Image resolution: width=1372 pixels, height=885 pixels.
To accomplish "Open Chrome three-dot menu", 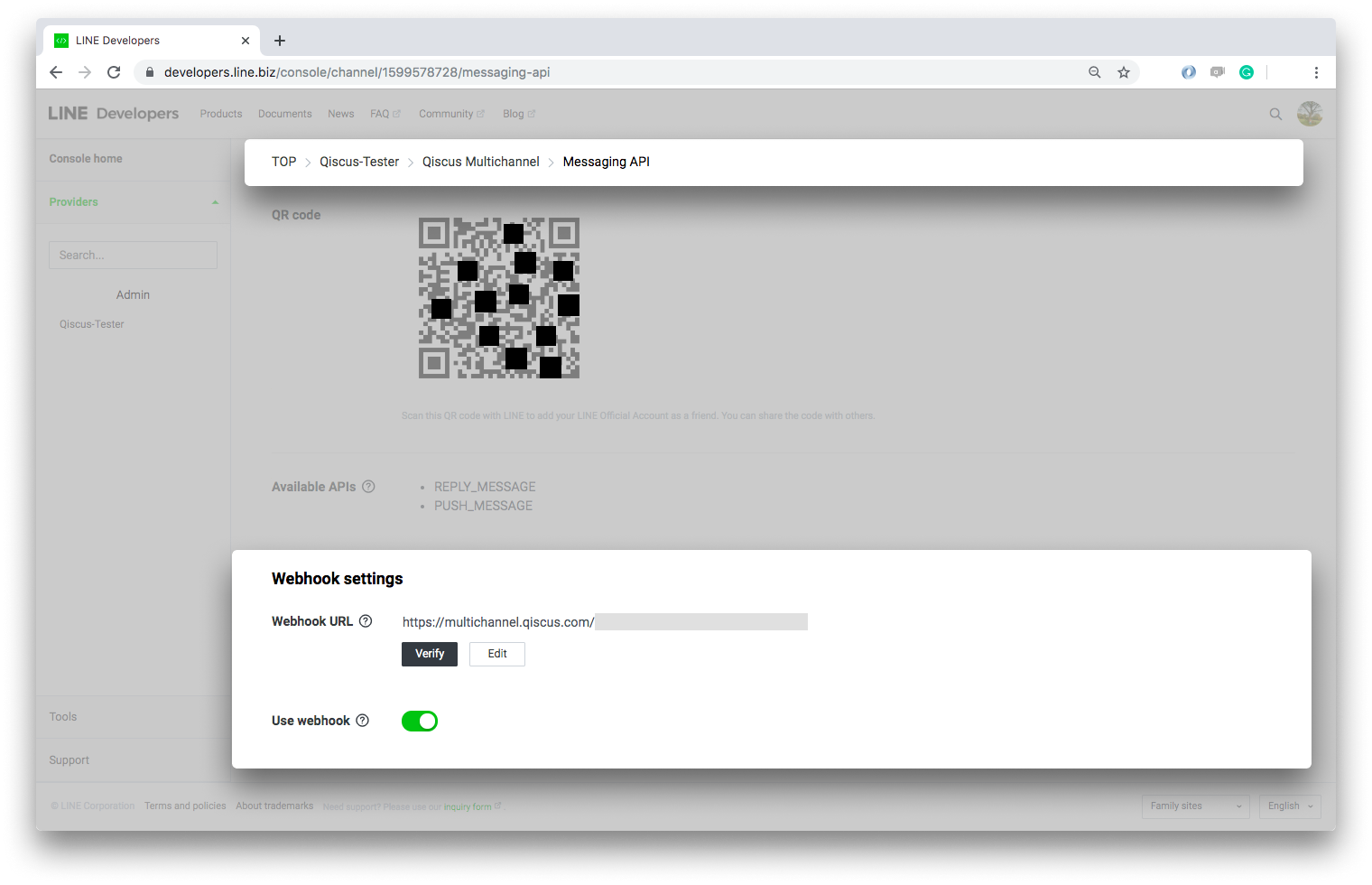I will (1316, 72).
